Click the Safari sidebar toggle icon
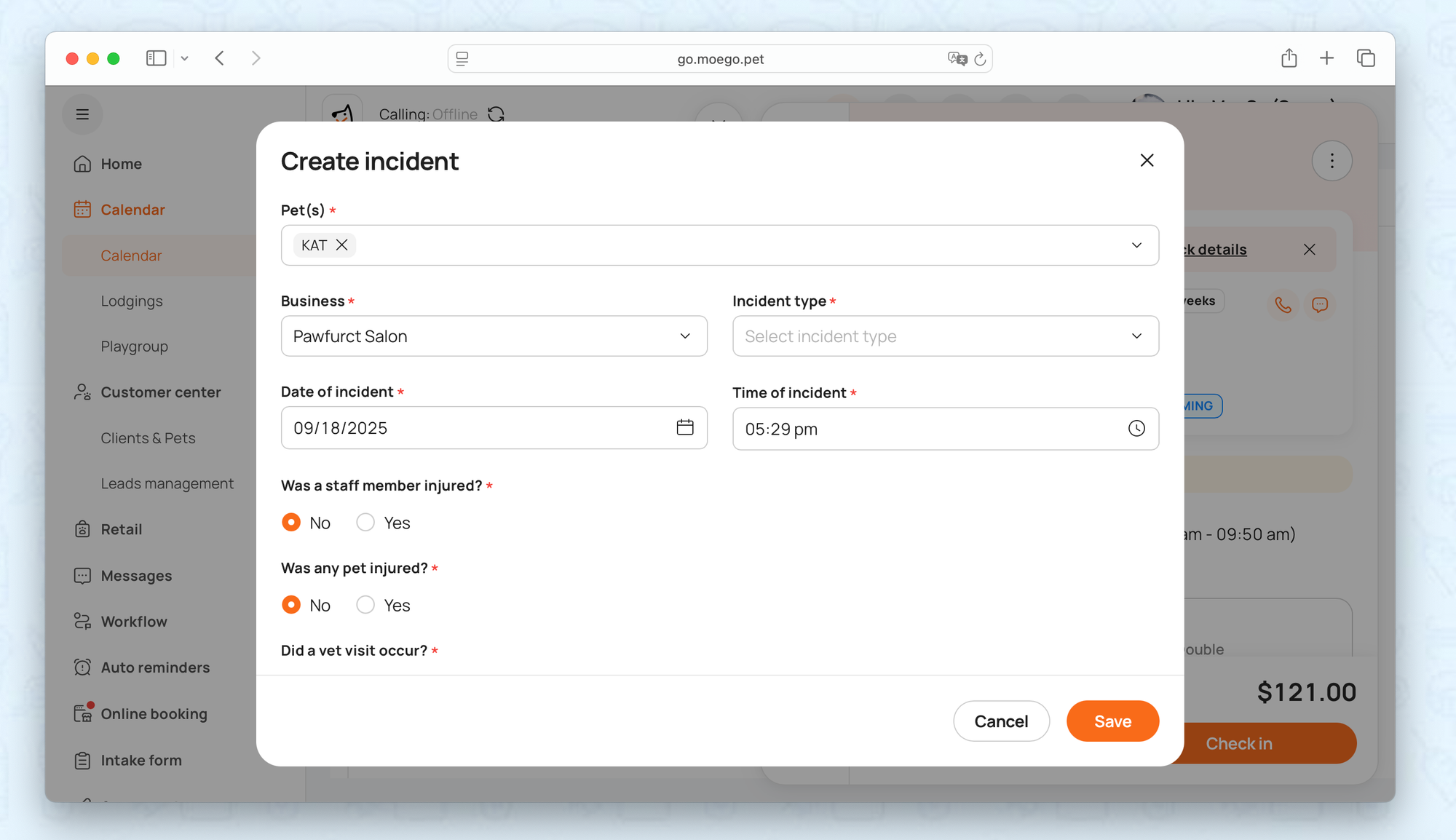1456x840 pixels. coord(156,58)
